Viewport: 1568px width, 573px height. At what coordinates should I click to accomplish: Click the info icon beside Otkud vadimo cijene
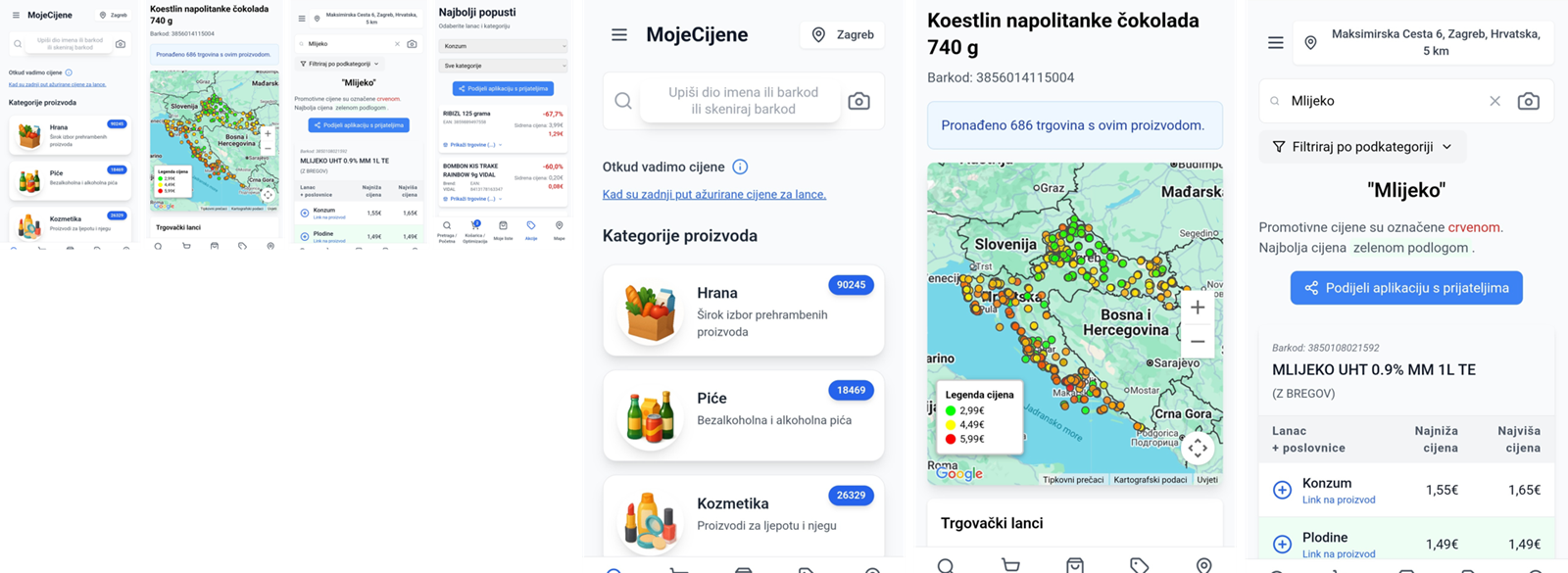tap(740, 167)
